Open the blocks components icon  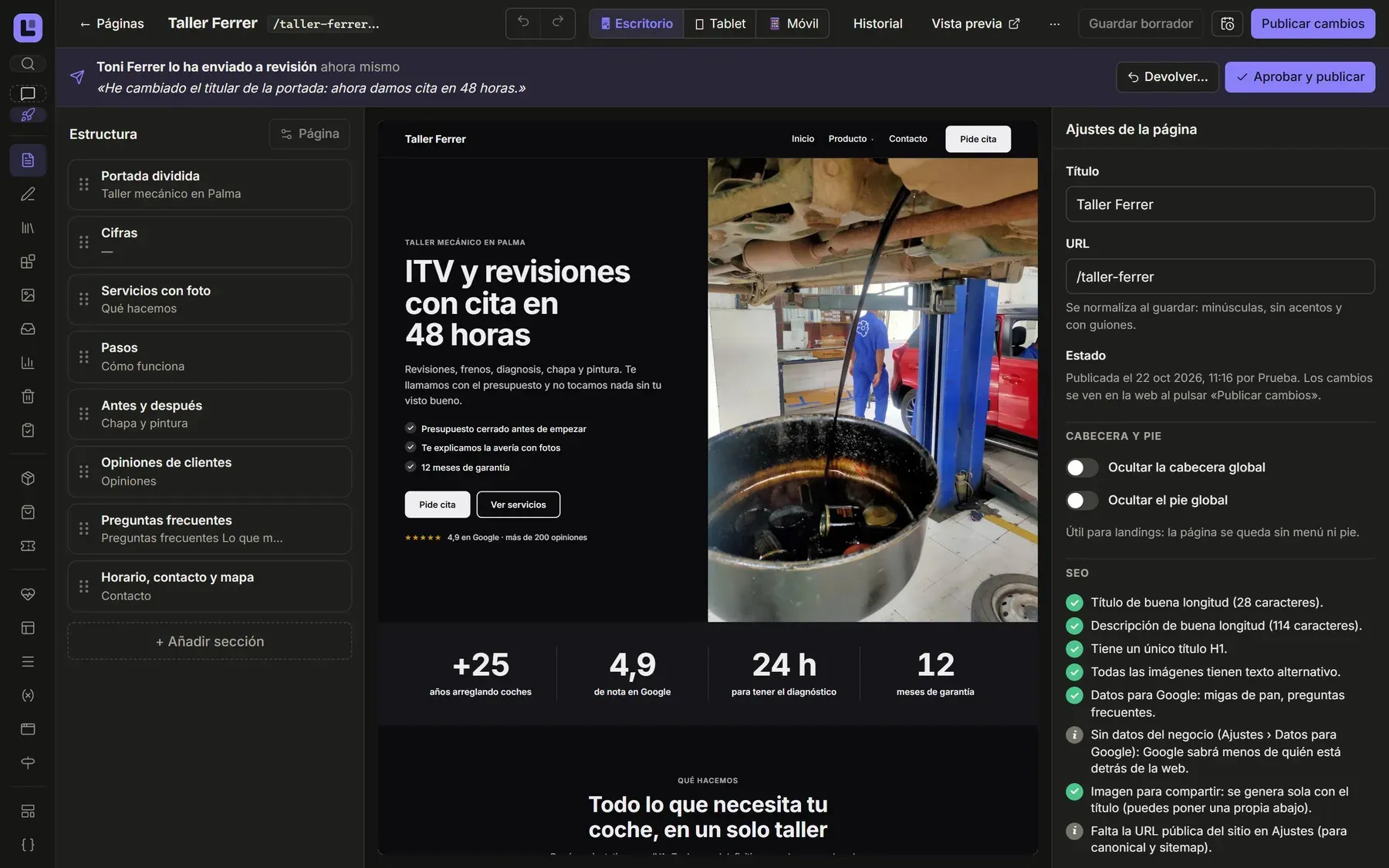(28, 262)
